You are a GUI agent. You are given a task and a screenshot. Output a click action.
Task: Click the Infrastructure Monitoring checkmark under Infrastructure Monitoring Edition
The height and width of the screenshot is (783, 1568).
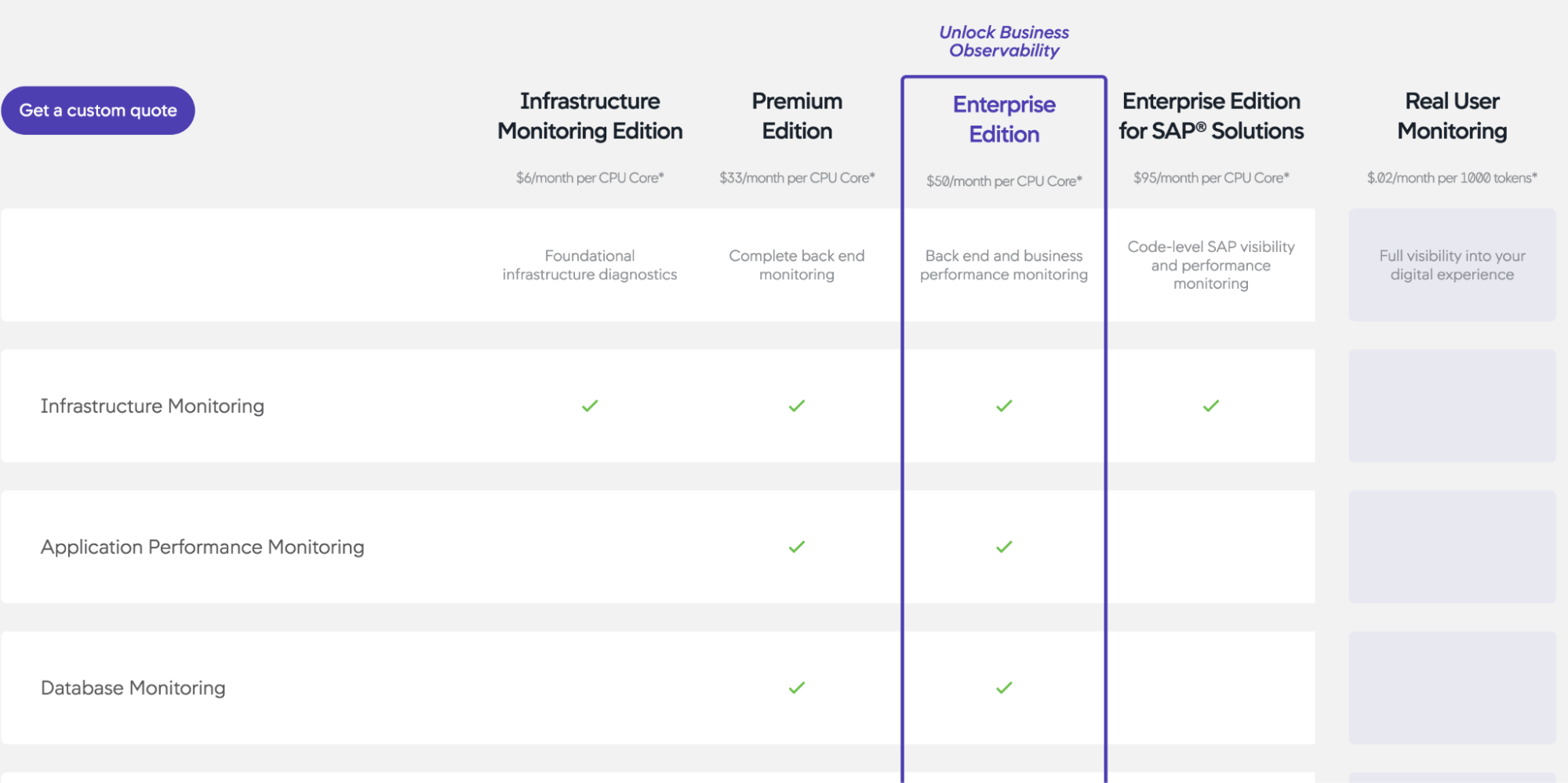[590, 406]
